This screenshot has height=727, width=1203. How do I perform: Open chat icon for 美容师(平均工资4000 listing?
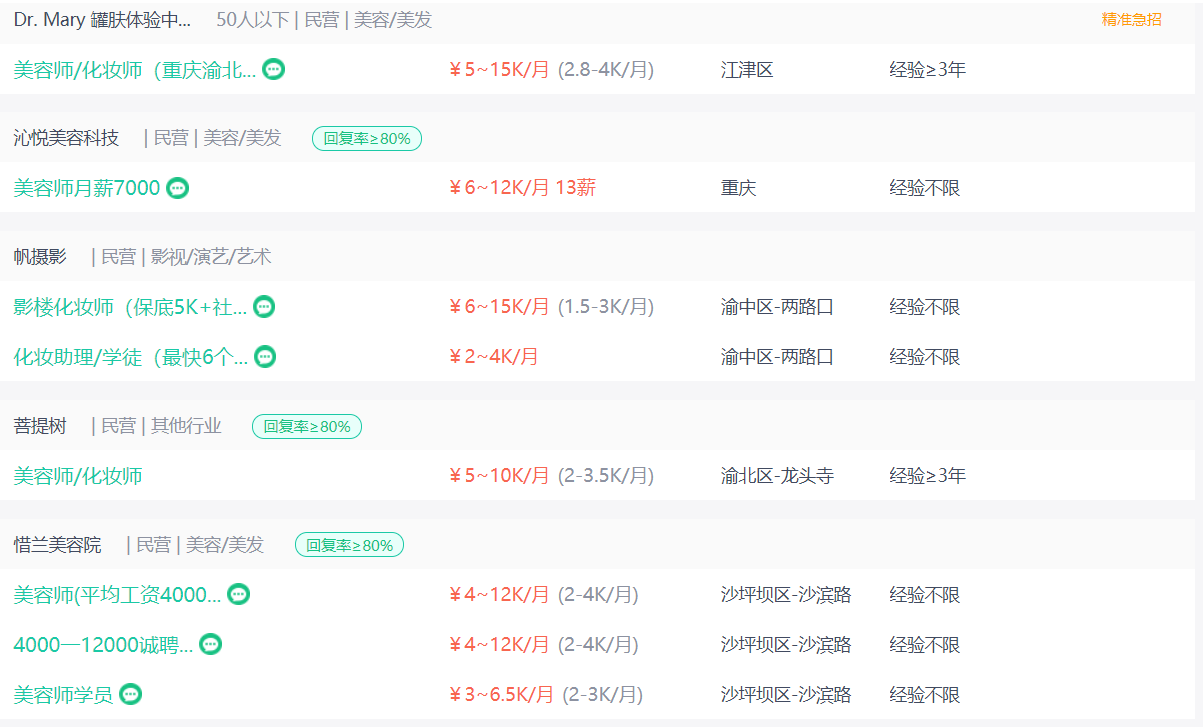tap(238, 595)
